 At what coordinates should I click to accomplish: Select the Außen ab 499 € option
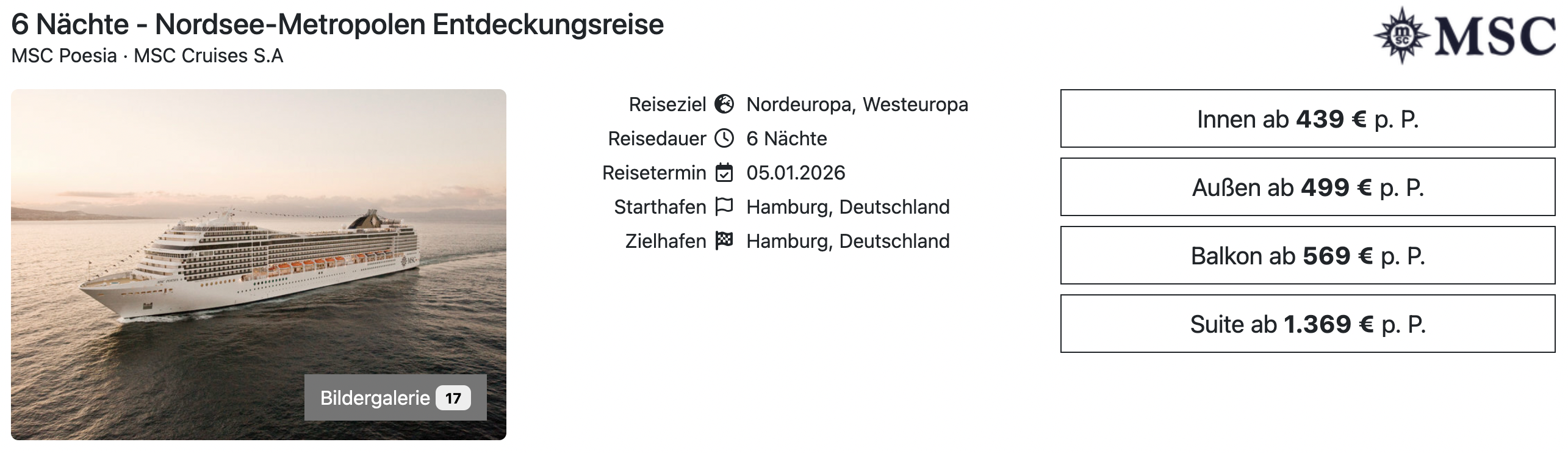tap(1307, 187)
